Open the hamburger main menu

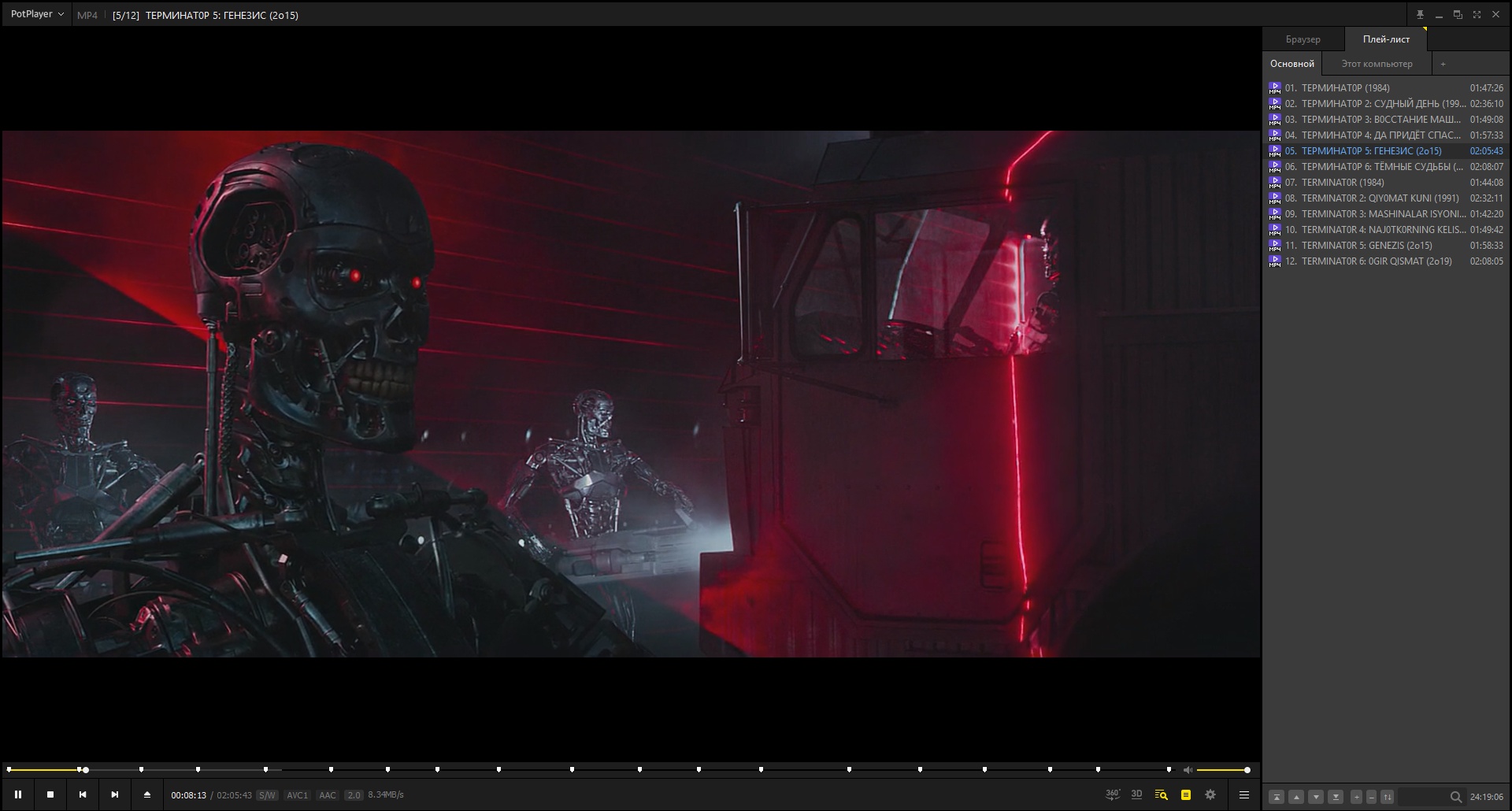(1244, 794)
